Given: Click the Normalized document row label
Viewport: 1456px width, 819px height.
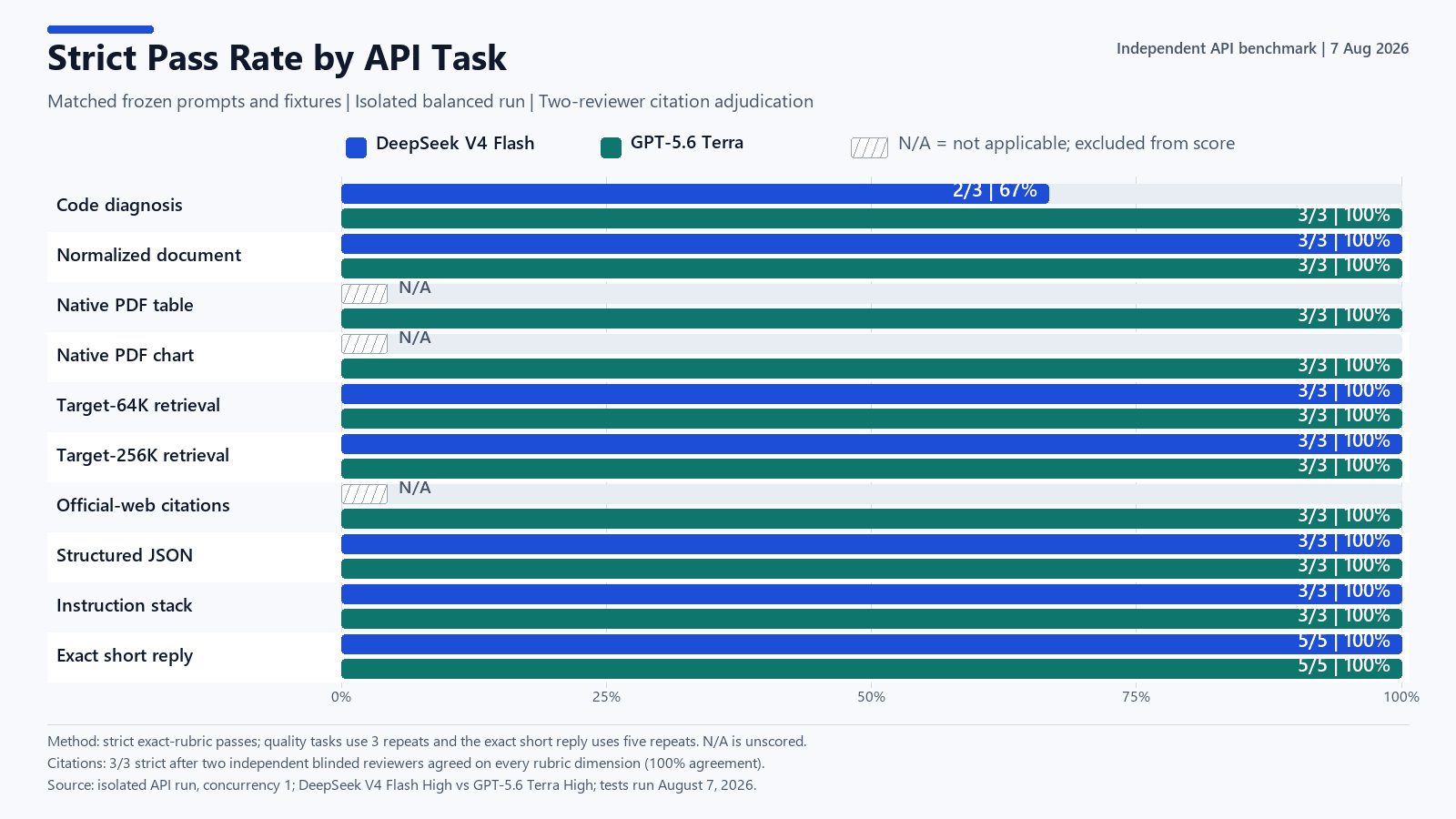Looking at the screenshot, I should pos(148,255).
